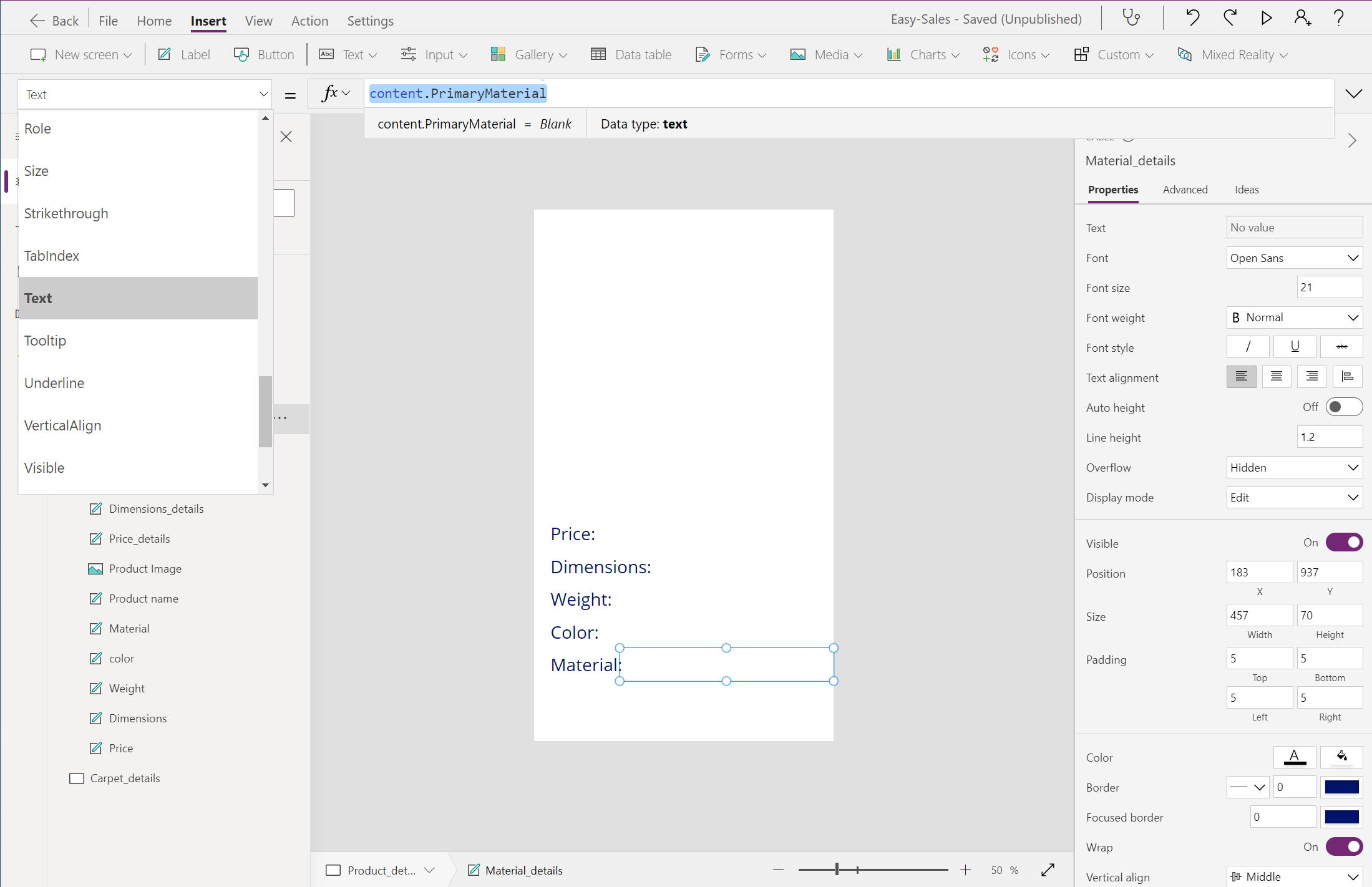
Task: Open the Overflow dropdown
Action: (1295, 467)
